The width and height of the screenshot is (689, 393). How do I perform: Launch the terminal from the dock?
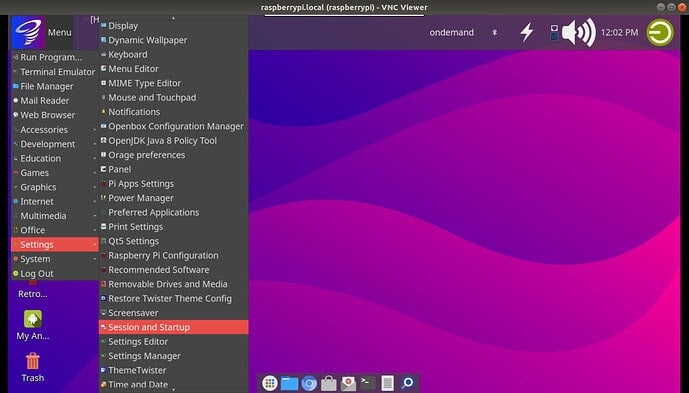(x=368, y=383)
